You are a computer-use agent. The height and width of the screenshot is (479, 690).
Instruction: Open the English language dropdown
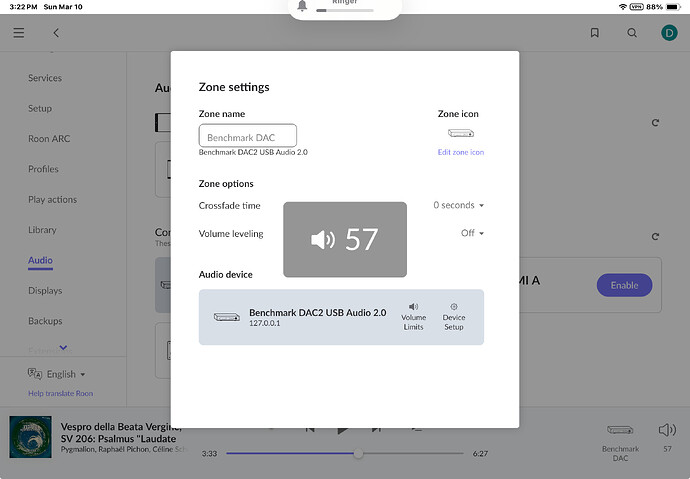[66, 374]
